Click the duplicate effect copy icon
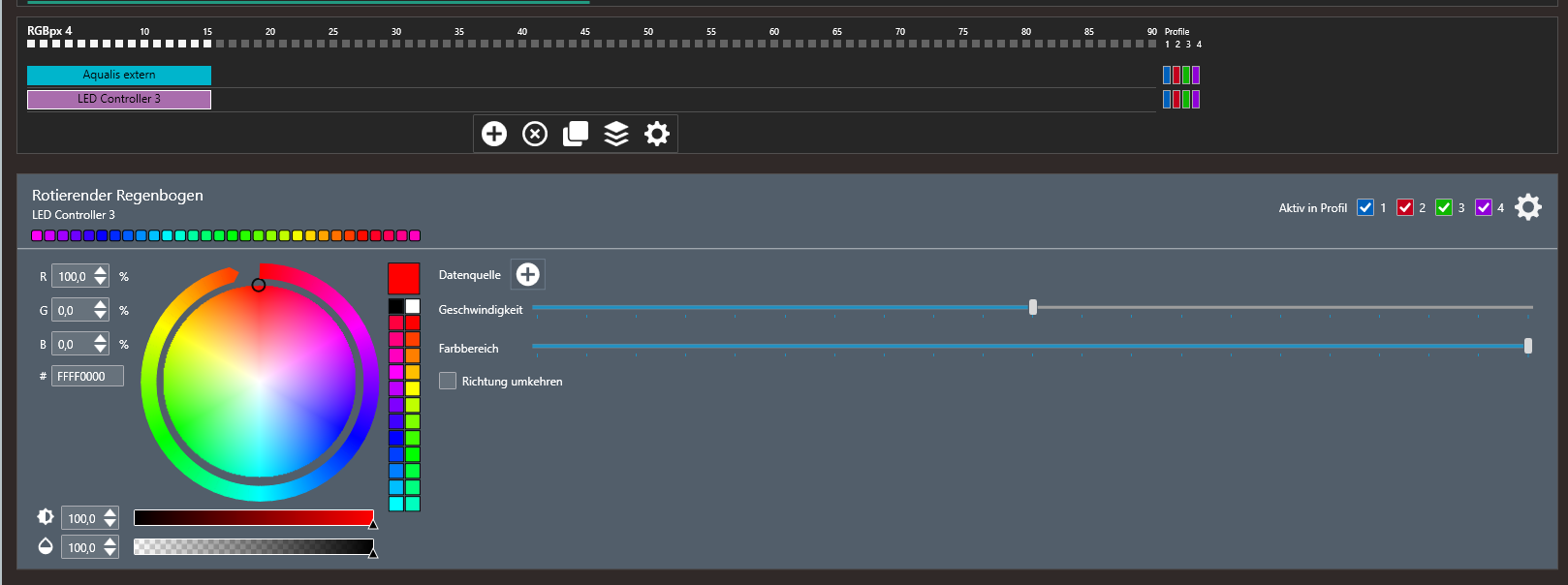Image resolution: width=1568 pixels, height=585 pixels. (x=576, y=134)
